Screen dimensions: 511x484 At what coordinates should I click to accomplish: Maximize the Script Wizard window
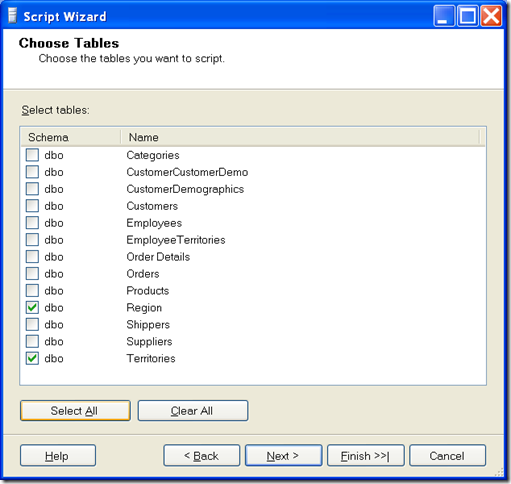(x=468, y=16)
